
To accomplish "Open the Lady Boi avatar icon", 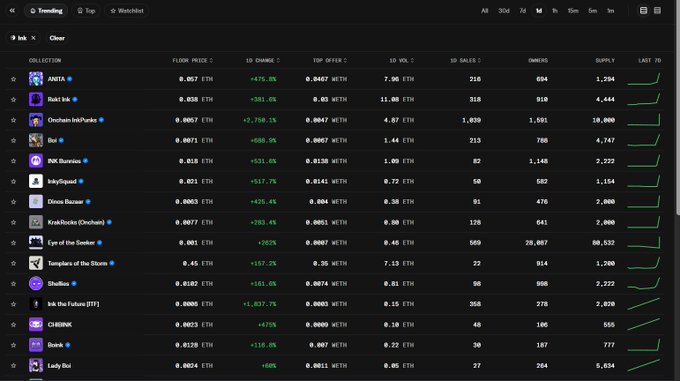I will (36, 365).
